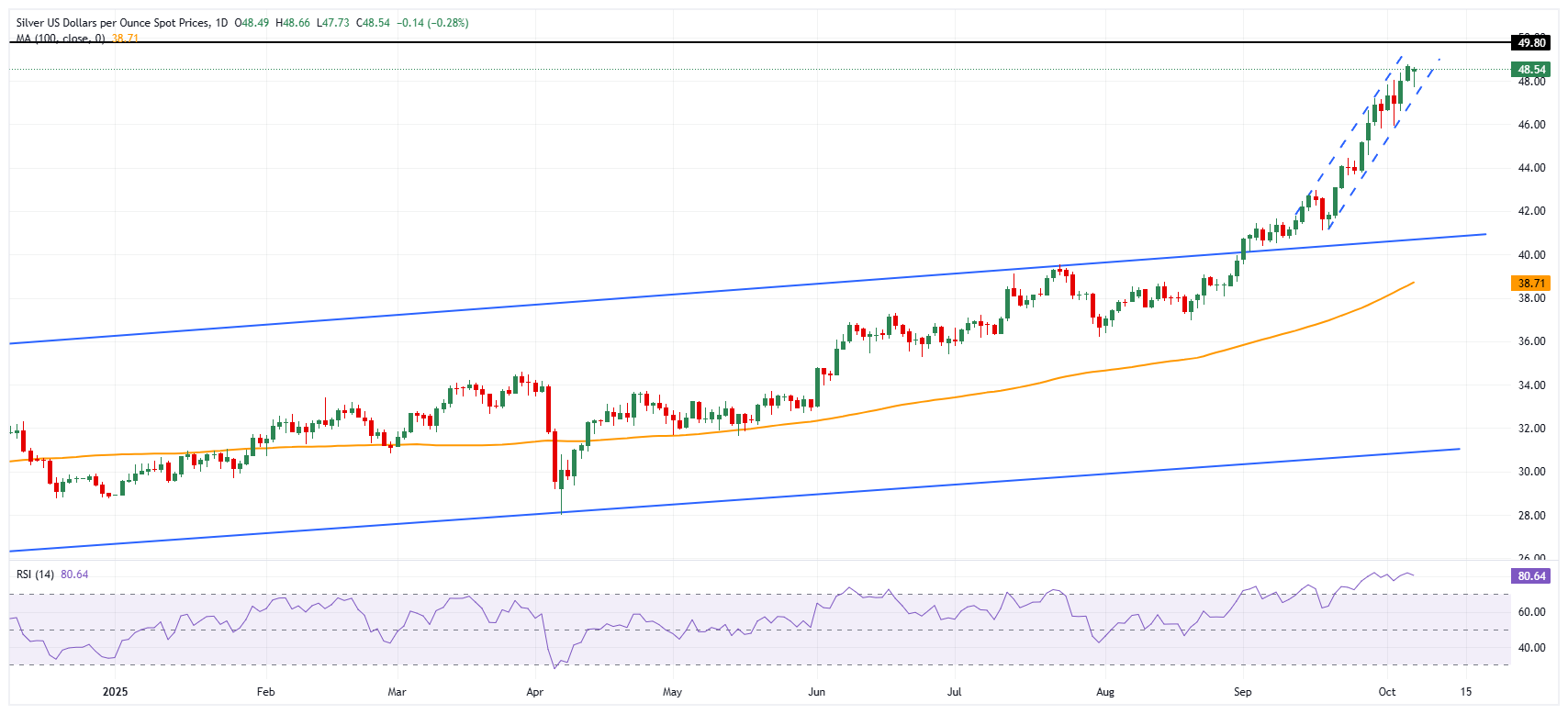Image resolution: width=1568 pixels, height=714 pixels.
Task: Click the Sep label on the time axis
Action: (x=1242, y=692)
